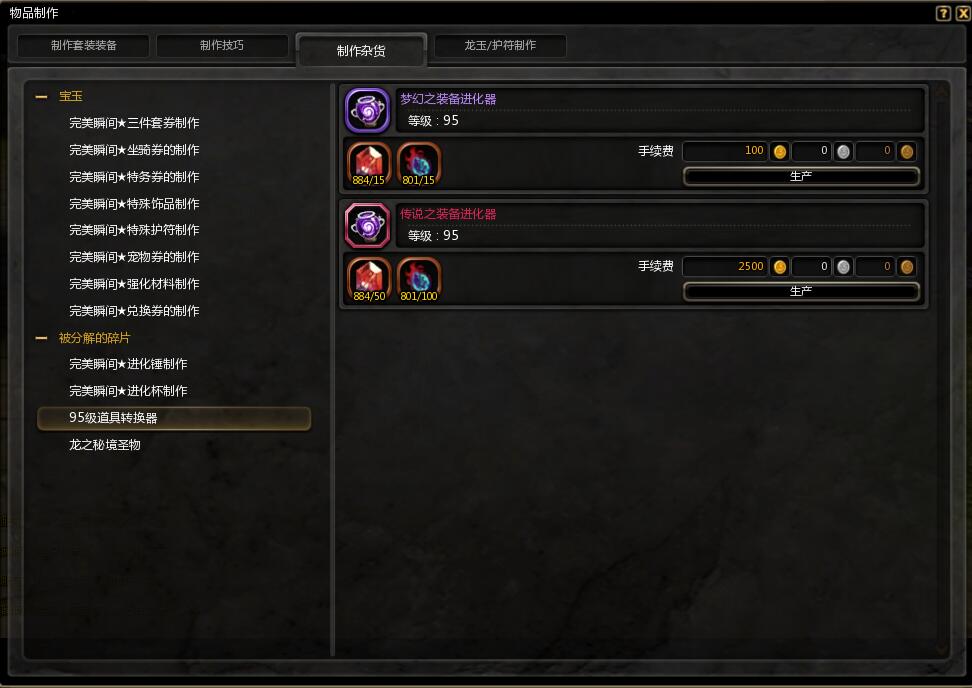Select 龙之秘境圣物 entry
972x688 pixels.
pyautogui.click(x=105, y=444)
